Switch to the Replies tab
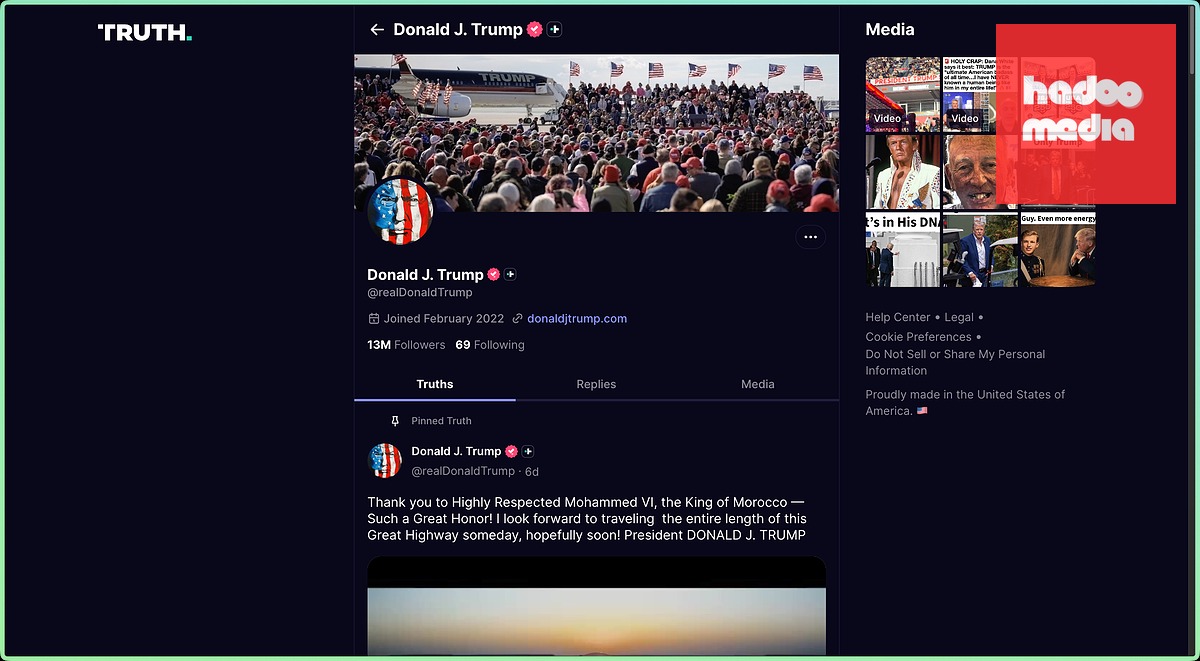 click(x=596, y=384)
